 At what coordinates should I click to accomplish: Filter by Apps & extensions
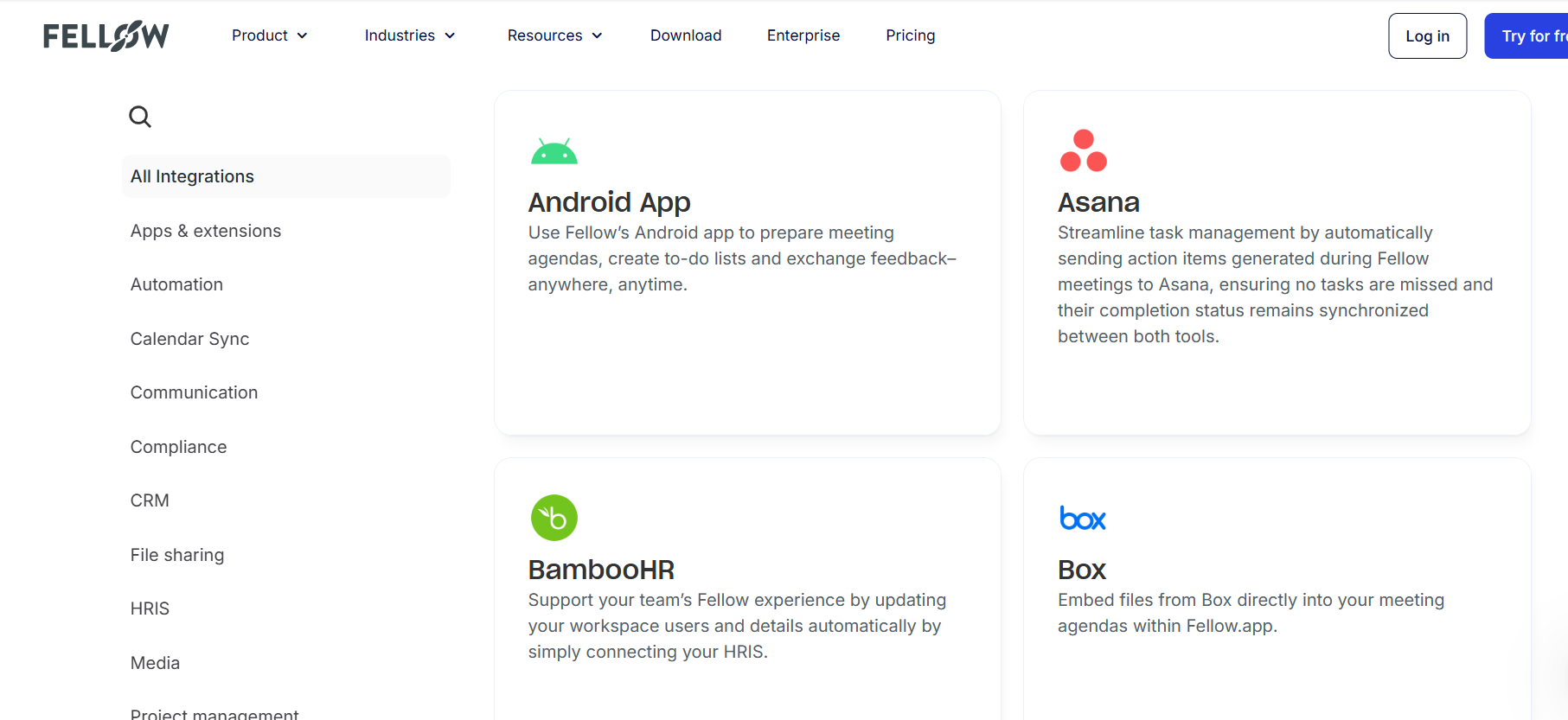206,231
